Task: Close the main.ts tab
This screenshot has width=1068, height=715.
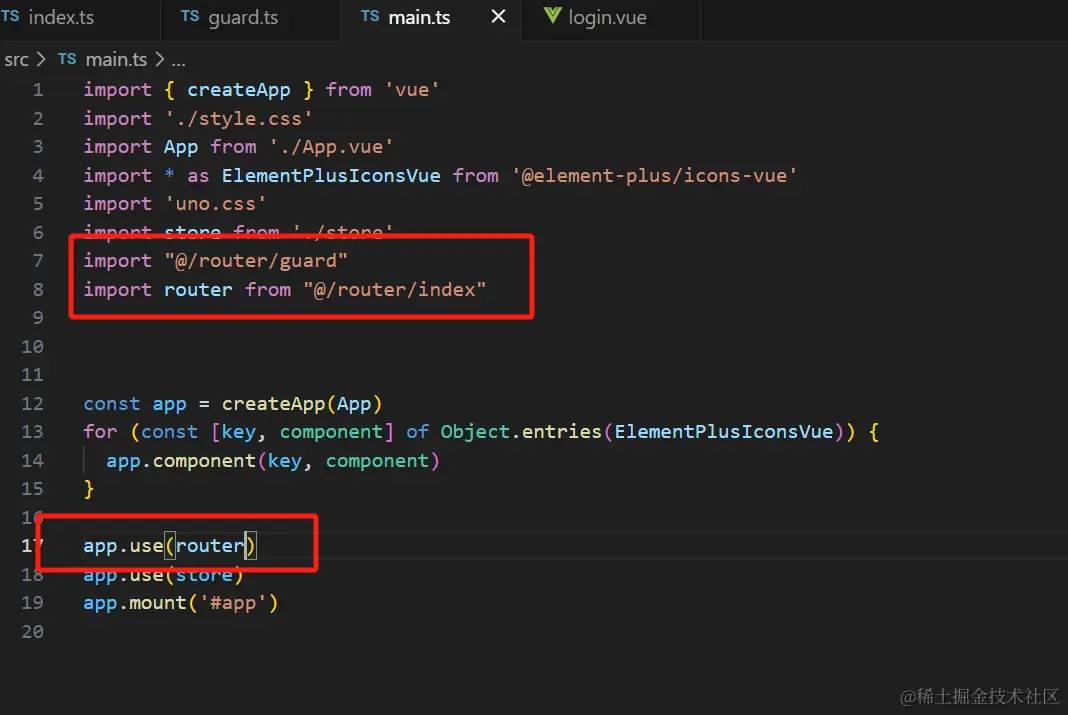Action: pyautogui.click(x=499, y=16)
